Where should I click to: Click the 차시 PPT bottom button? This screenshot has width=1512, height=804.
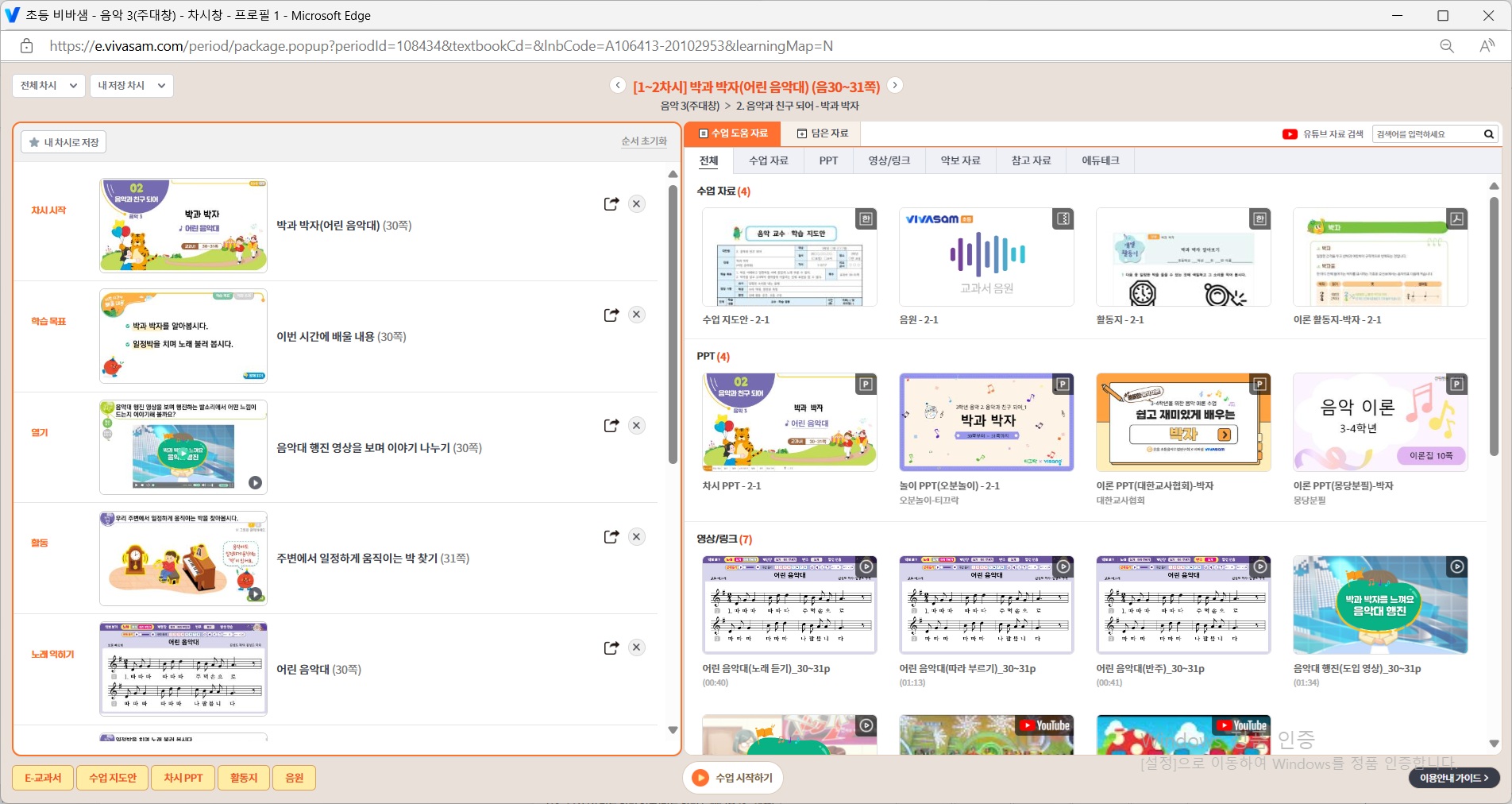[183, 778]
